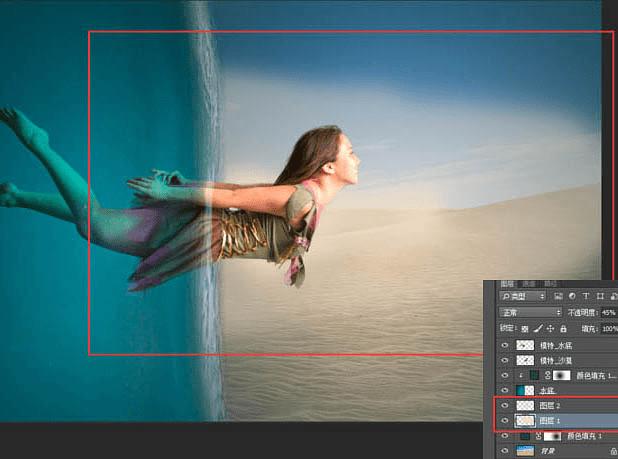Viewport: 618px width, 459px height.
Task: Switch to the 图层 panel tab
Action: (x=506, y=284)
